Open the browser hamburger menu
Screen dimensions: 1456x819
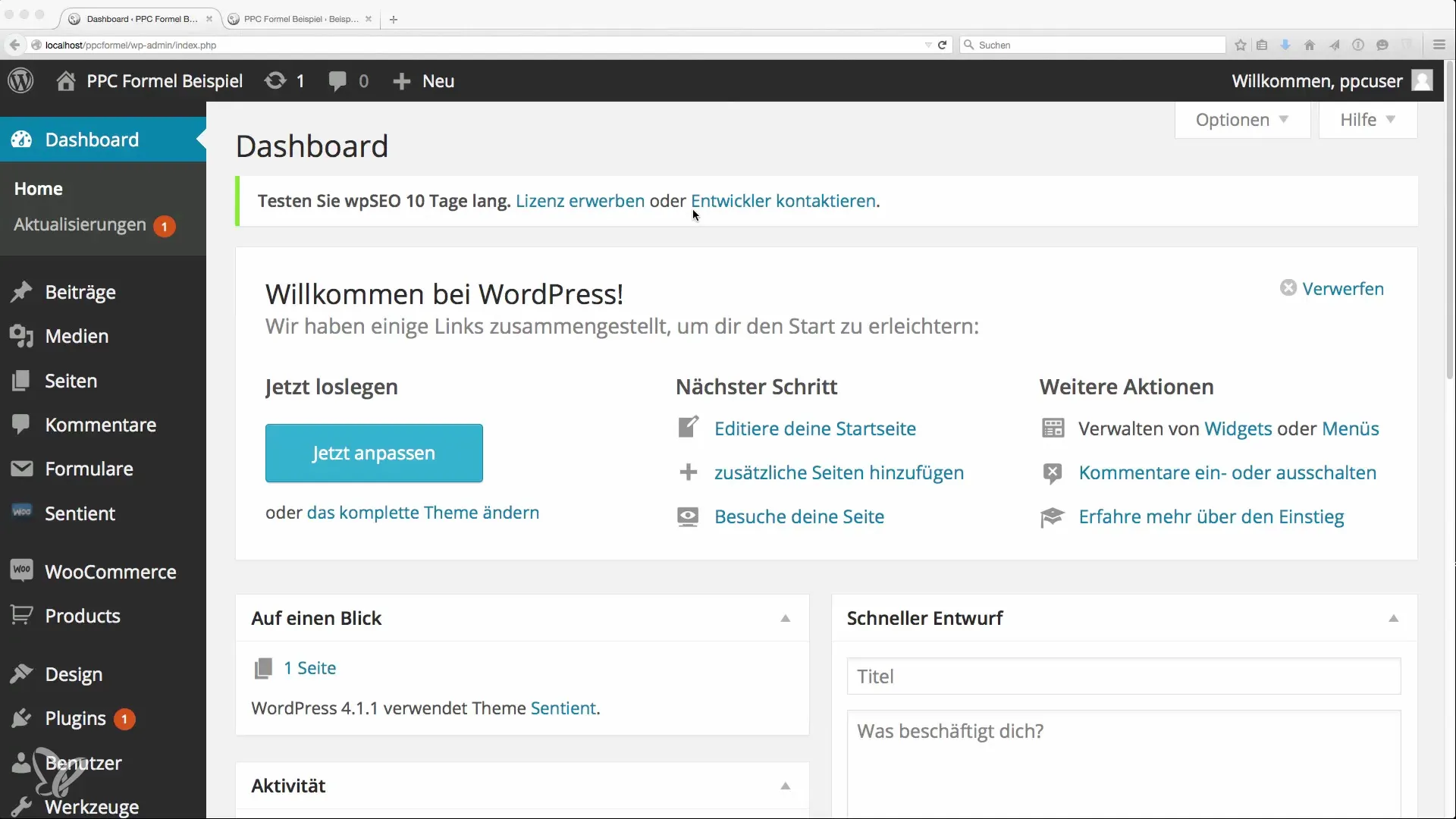click(x=1439, y=45)
